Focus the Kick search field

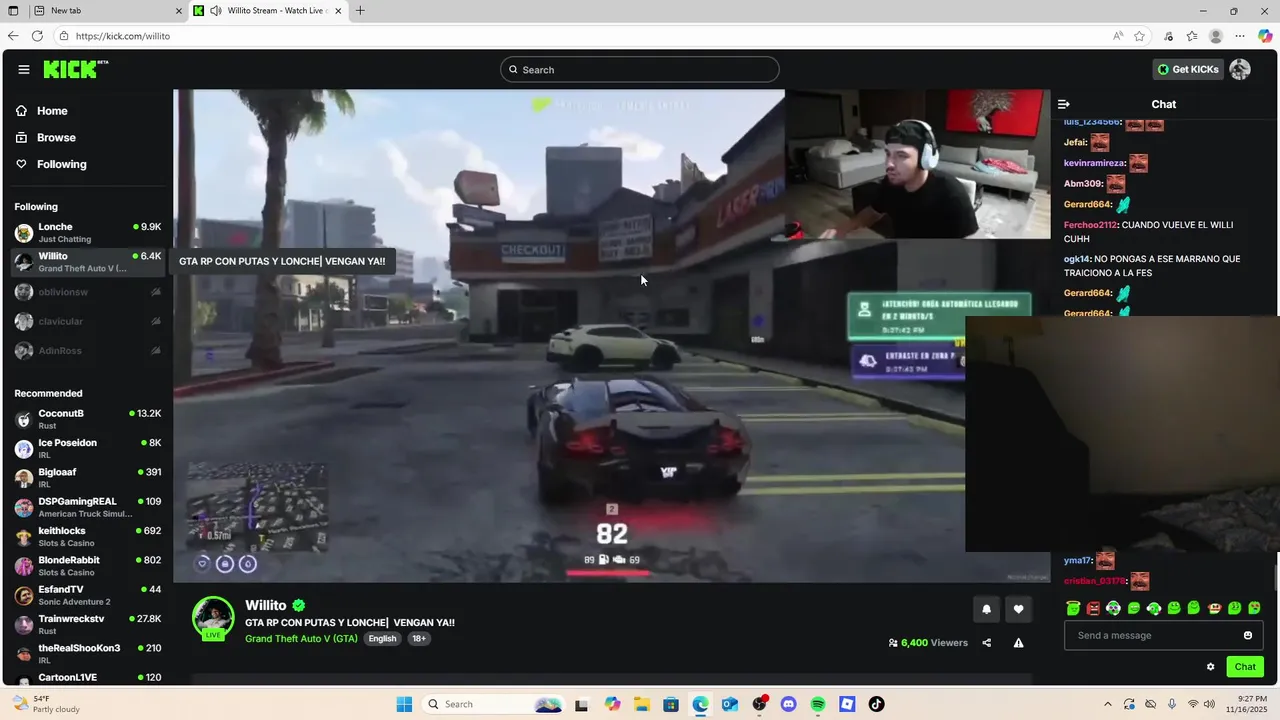[x=640, y=69]
